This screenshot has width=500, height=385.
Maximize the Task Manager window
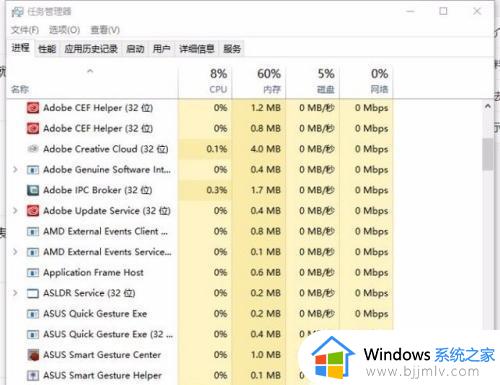click(443, 11)
